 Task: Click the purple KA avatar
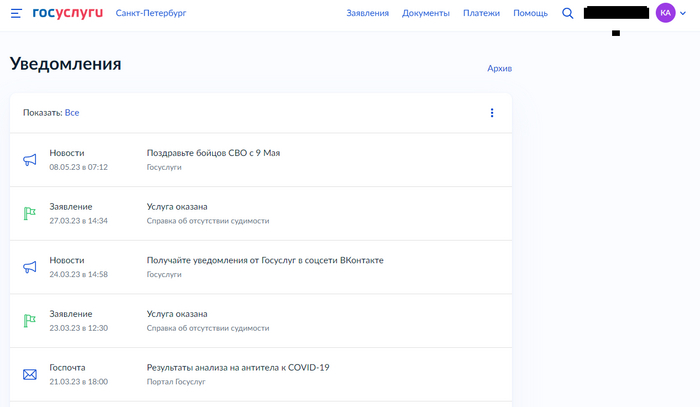pos(665,13)
